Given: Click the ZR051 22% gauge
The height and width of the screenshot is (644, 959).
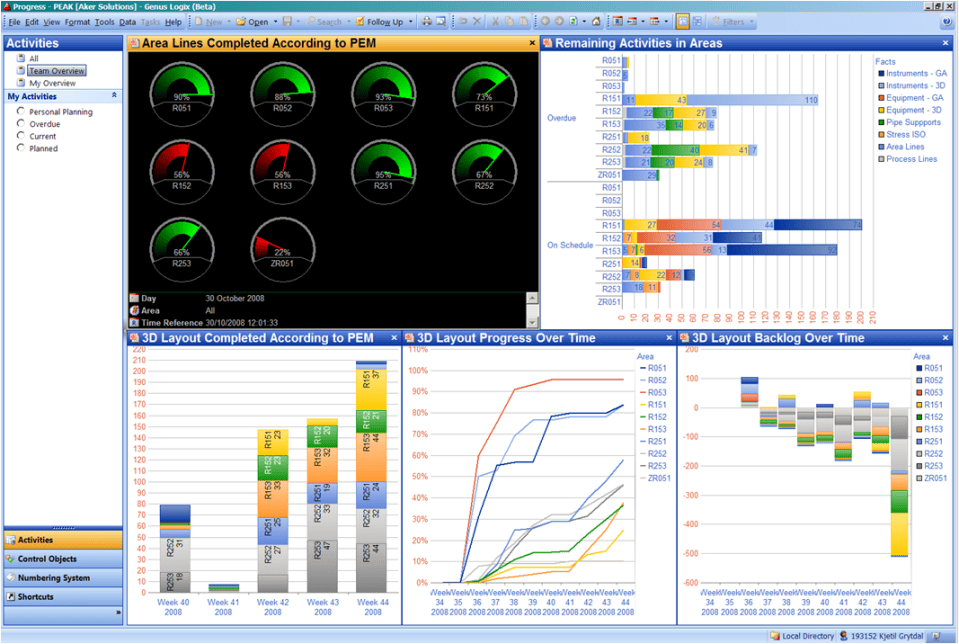Looking at the screenshot, I should tap(283, 250).
